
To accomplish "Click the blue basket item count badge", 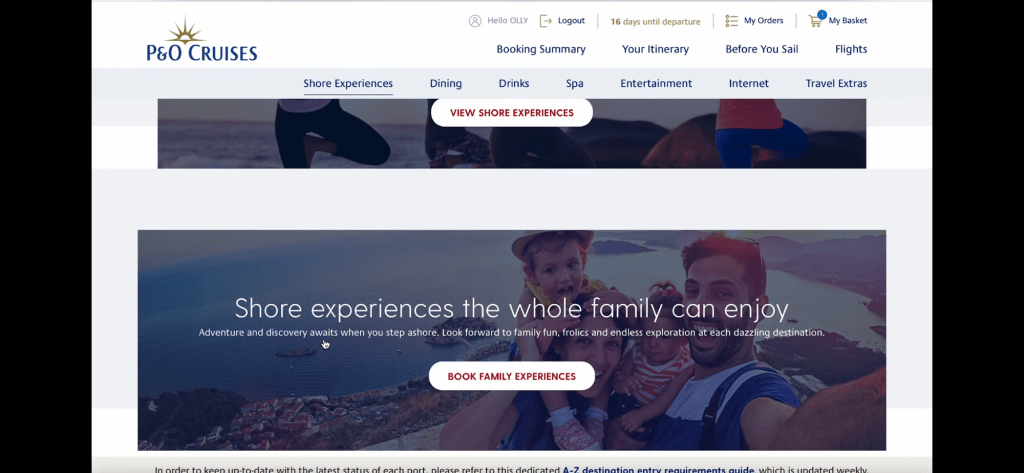I will pyautogui.click(x=822, y=14).
